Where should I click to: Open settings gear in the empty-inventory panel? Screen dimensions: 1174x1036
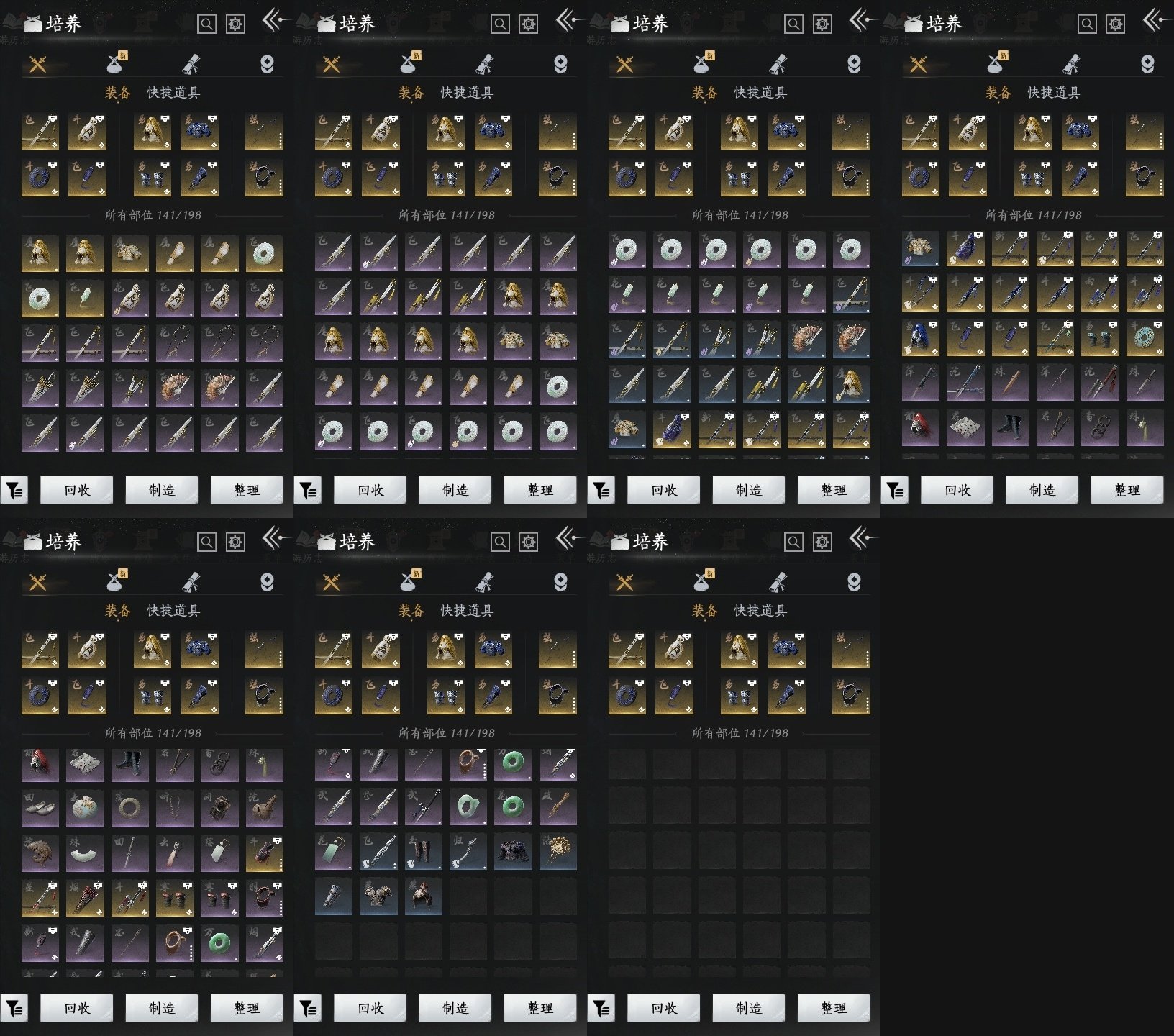click(x=822, y=542)
